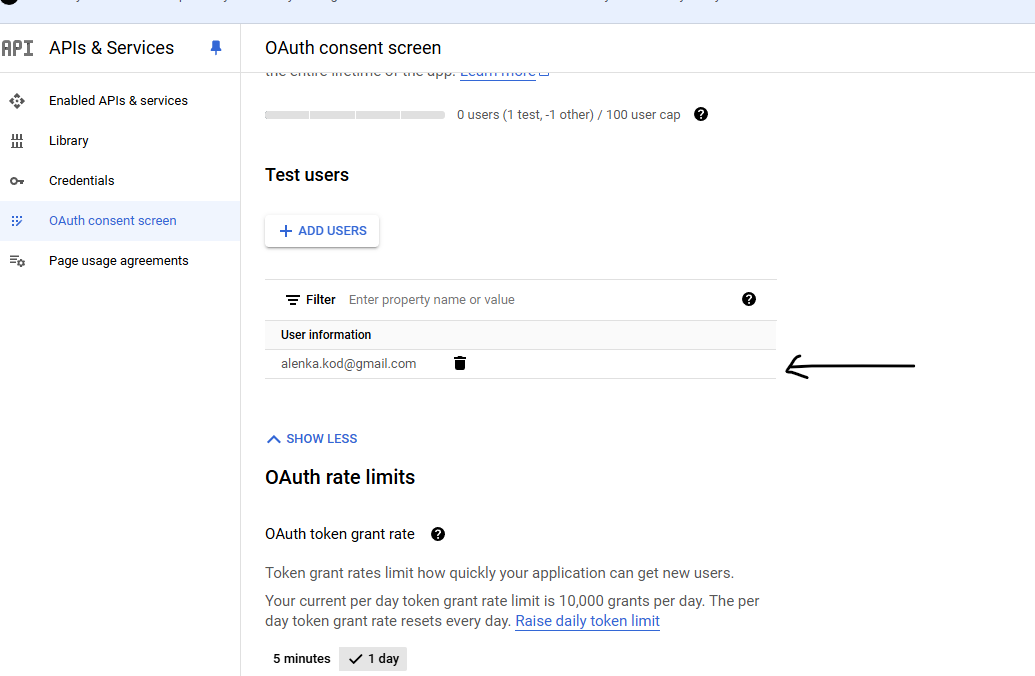
Task: Open Page usage agreements menu item
Action: click(118, 261)
